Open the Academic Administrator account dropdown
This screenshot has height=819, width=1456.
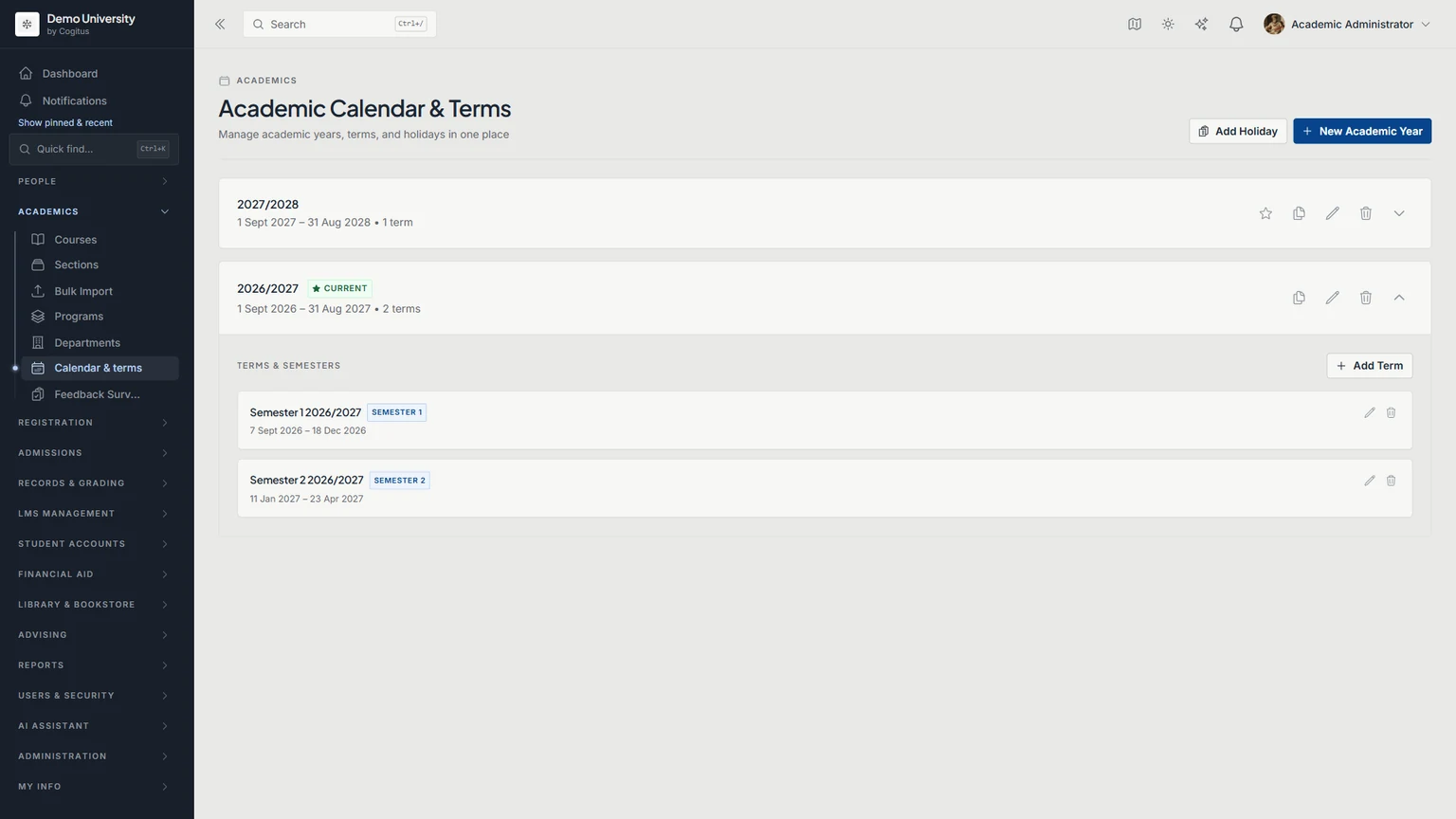pos(1347,25)
